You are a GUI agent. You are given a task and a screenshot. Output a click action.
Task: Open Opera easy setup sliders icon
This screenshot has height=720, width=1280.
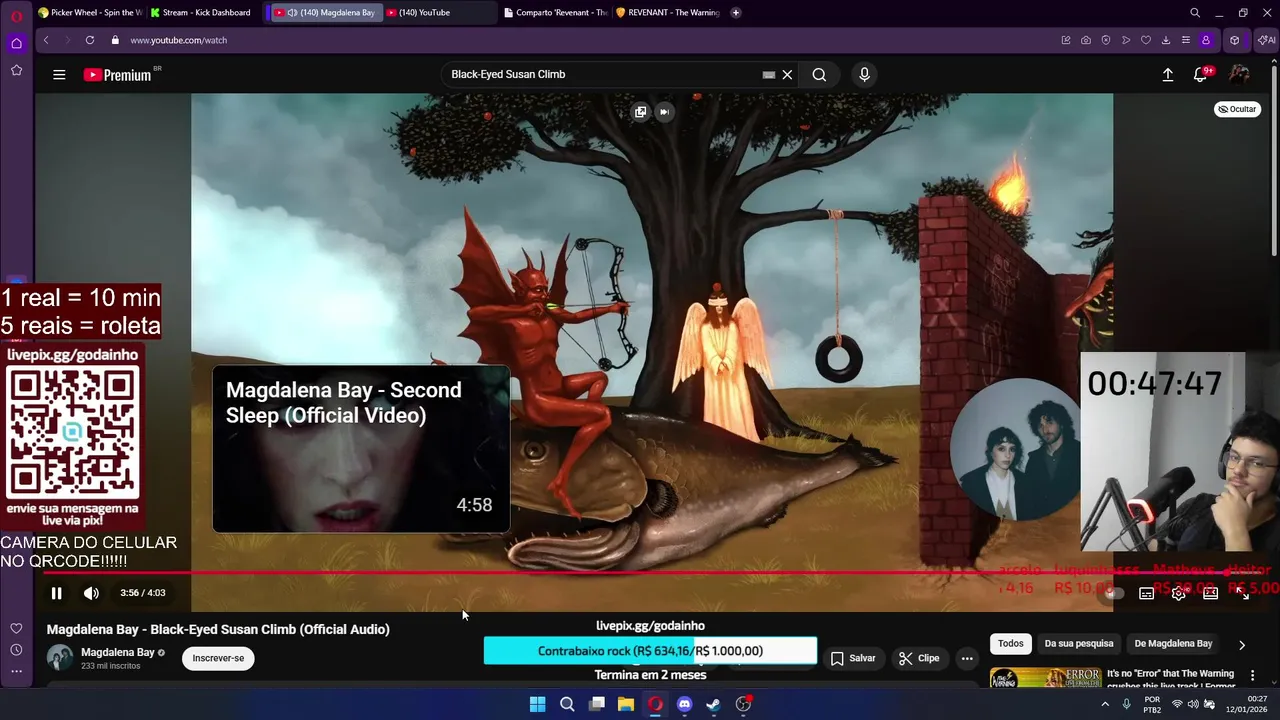tap(1186, 40)
